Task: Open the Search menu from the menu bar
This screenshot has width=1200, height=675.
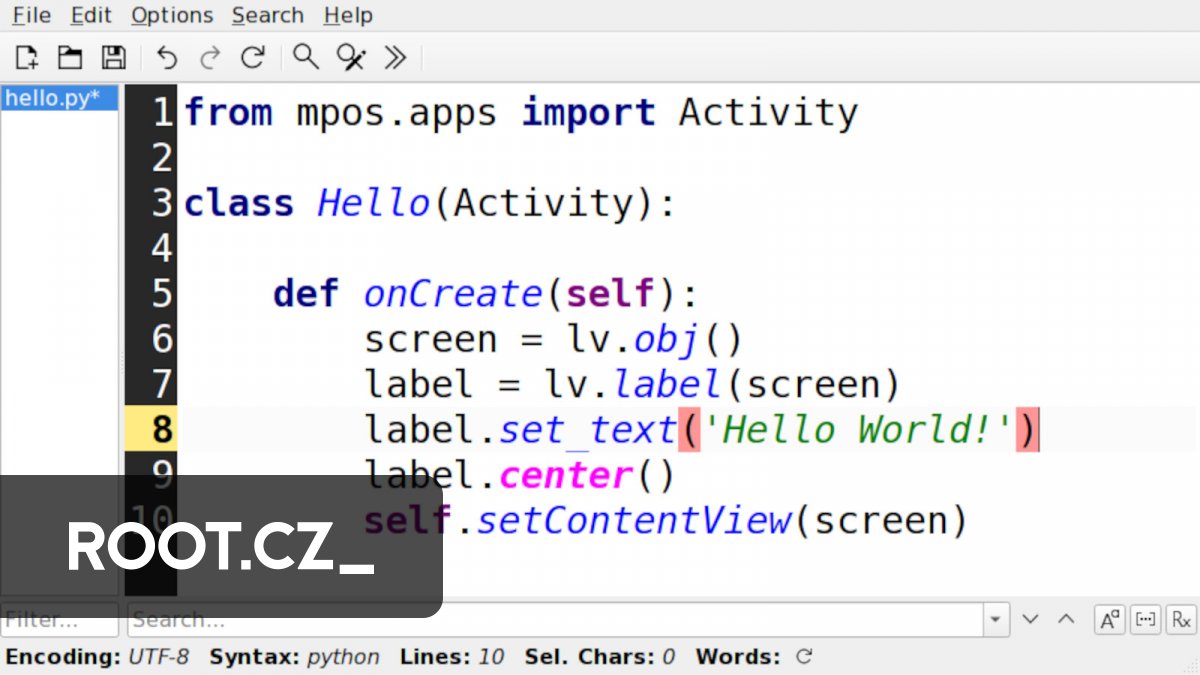Action: pyautogui.click(x=267, y=15)
